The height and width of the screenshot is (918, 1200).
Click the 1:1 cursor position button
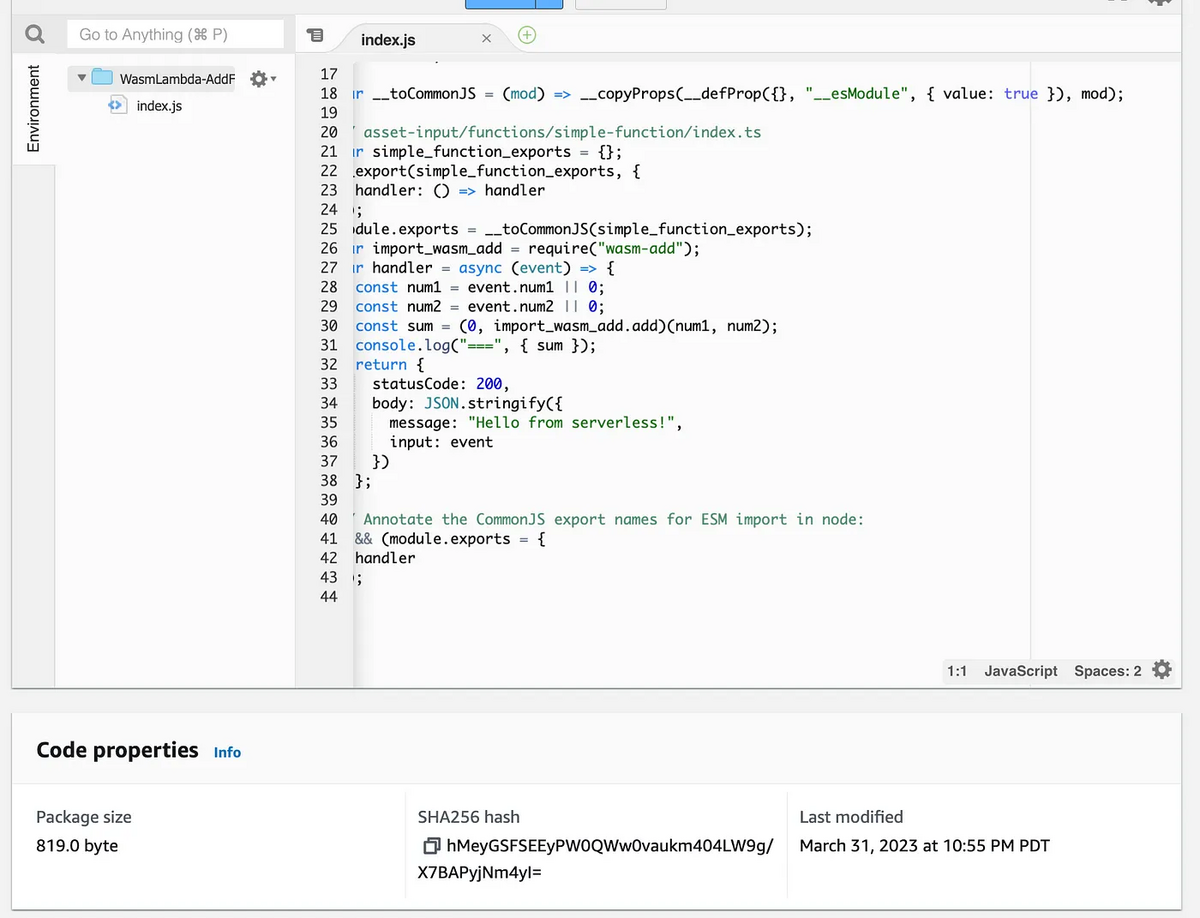coord(957,670)
